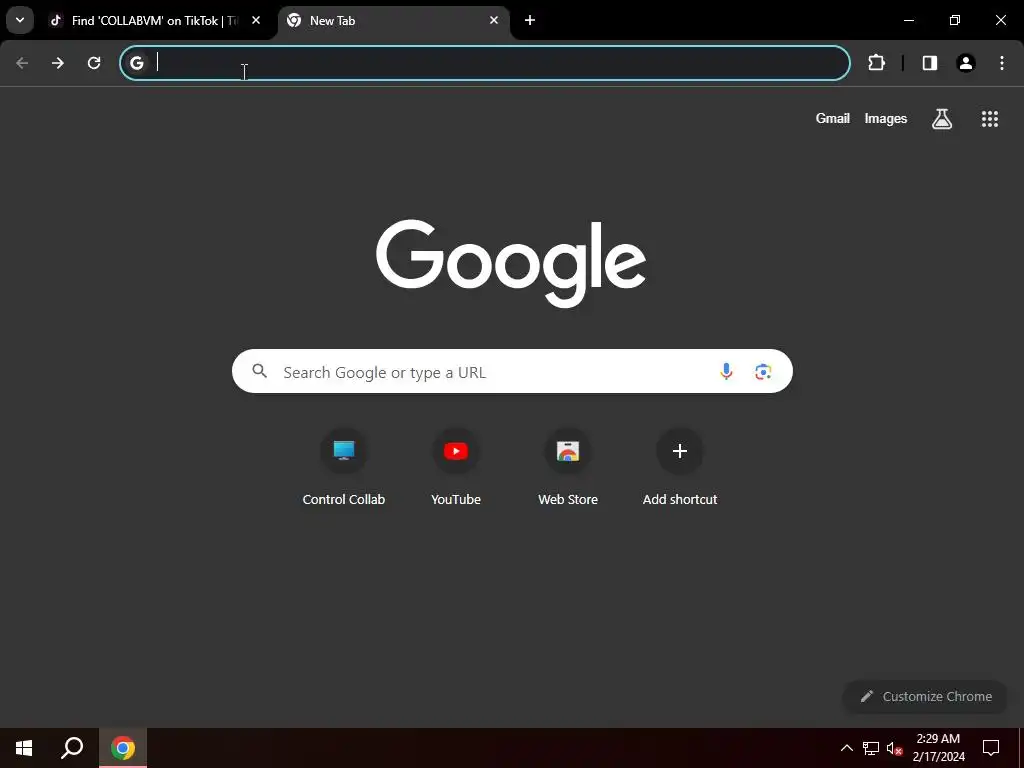Open the tab search dropdown arrow
Viewport: 1024px width, 768px height.
pyautogui.click(x=20, y=20)
